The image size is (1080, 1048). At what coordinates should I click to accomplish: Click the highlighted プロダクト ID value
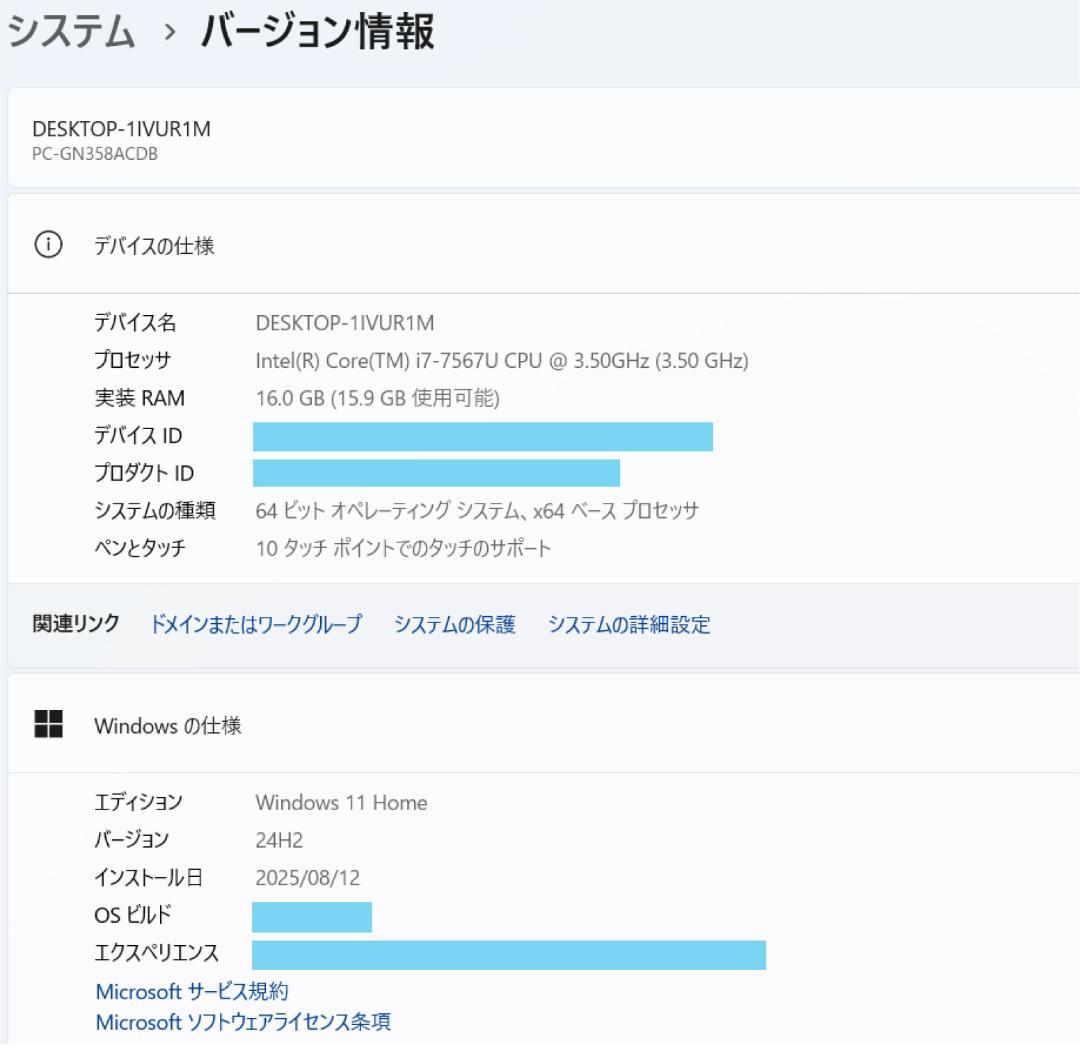click(x=435, y=472)
